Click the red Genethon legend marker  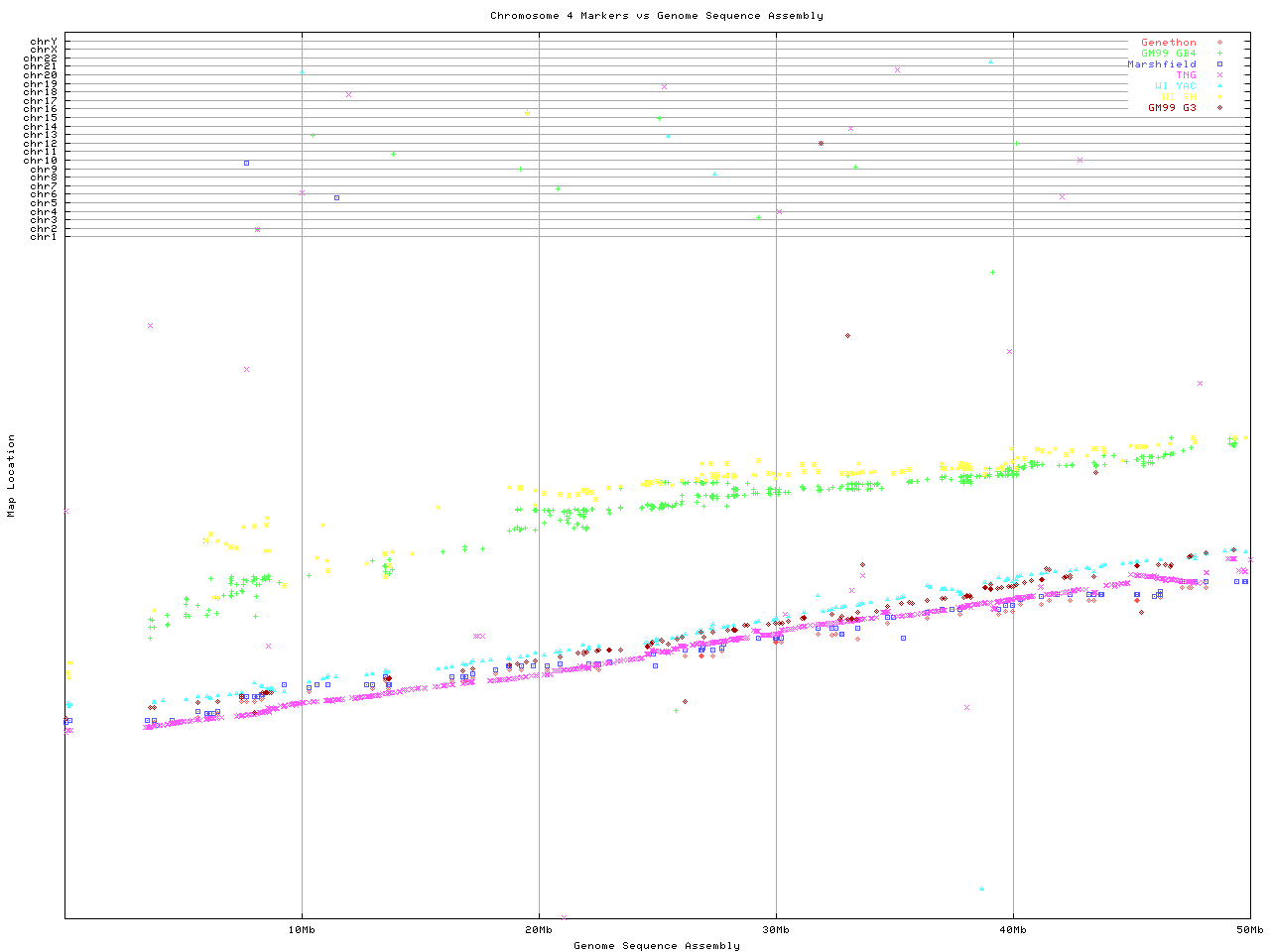tap(1219, 43)
